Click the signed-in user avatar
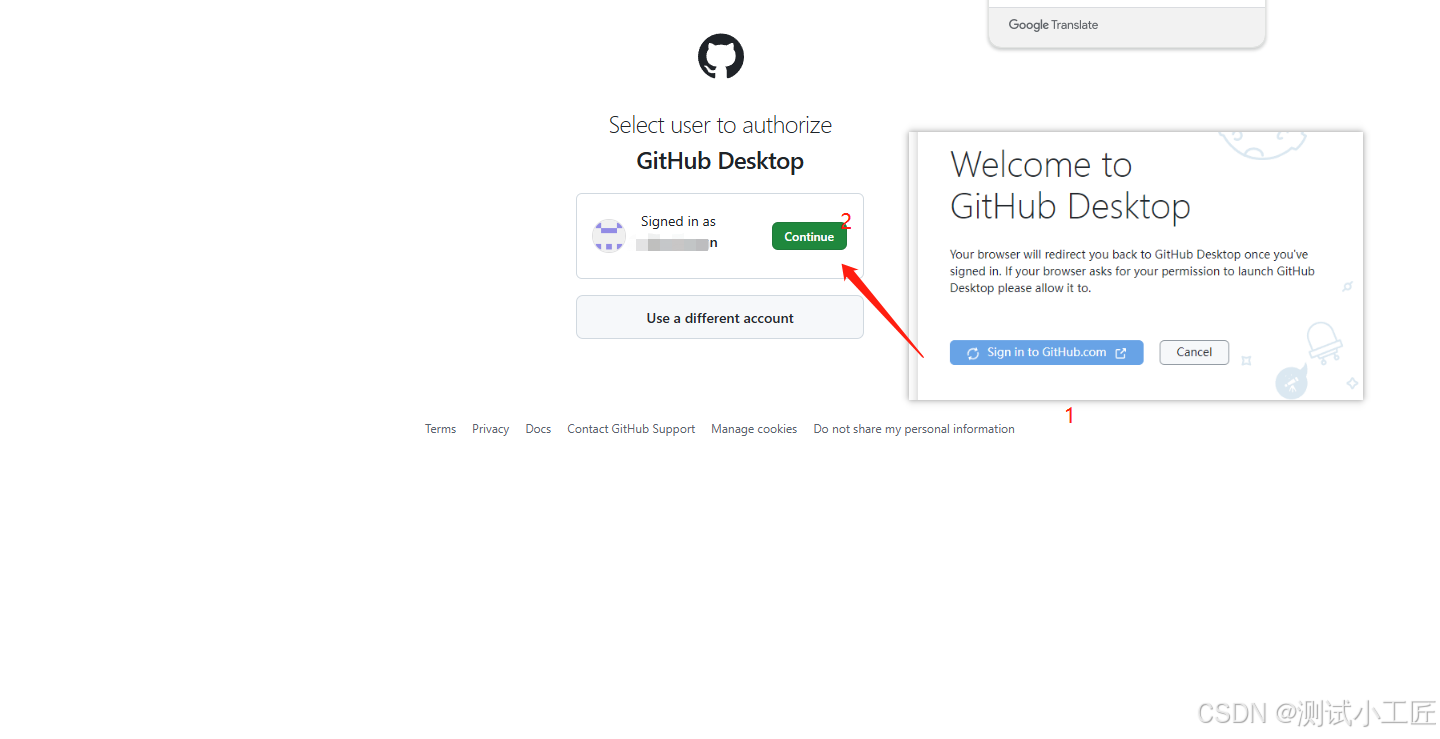This screenshot has height=739, width=1440. pos(609,236)
